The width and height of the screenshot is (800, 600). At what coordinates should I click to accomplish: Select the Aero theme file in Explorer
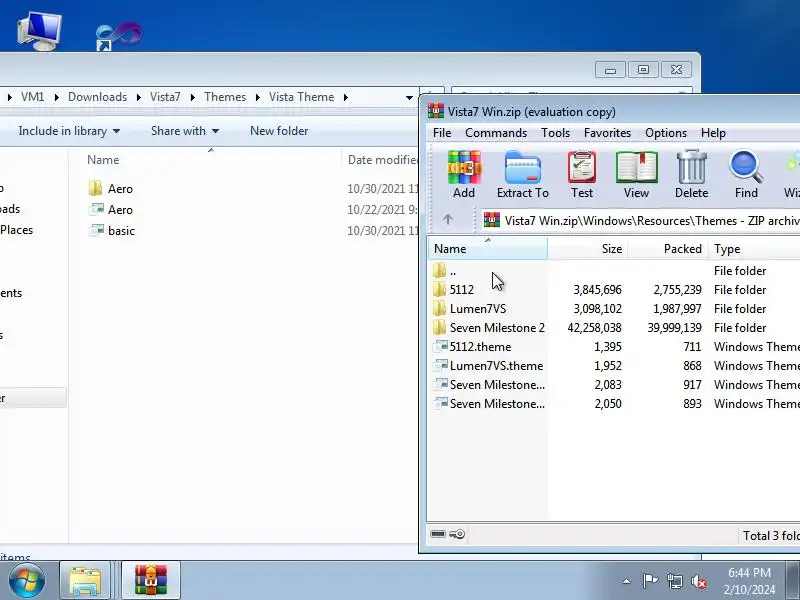coord(110,210)
